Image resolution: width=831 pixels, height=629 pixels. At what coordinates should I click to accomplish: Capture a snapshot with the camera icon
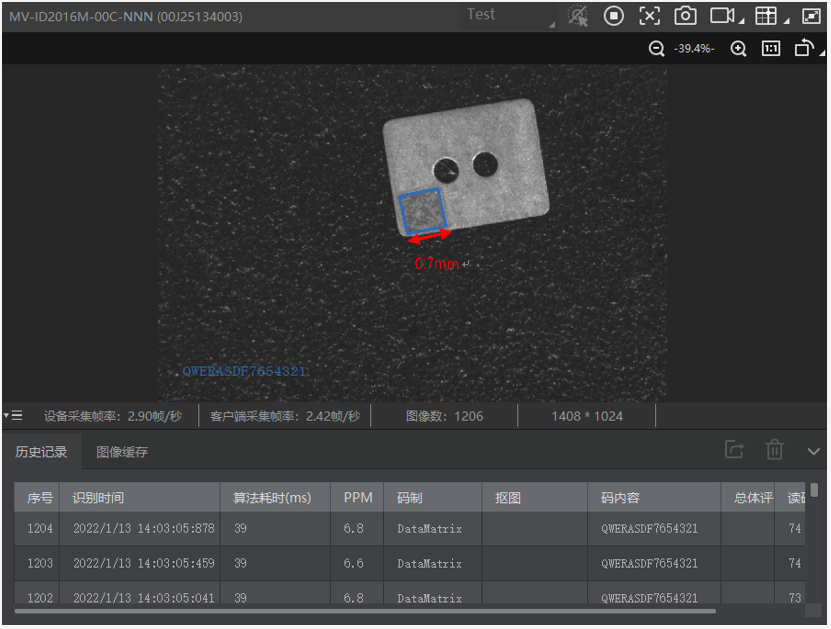685,16
